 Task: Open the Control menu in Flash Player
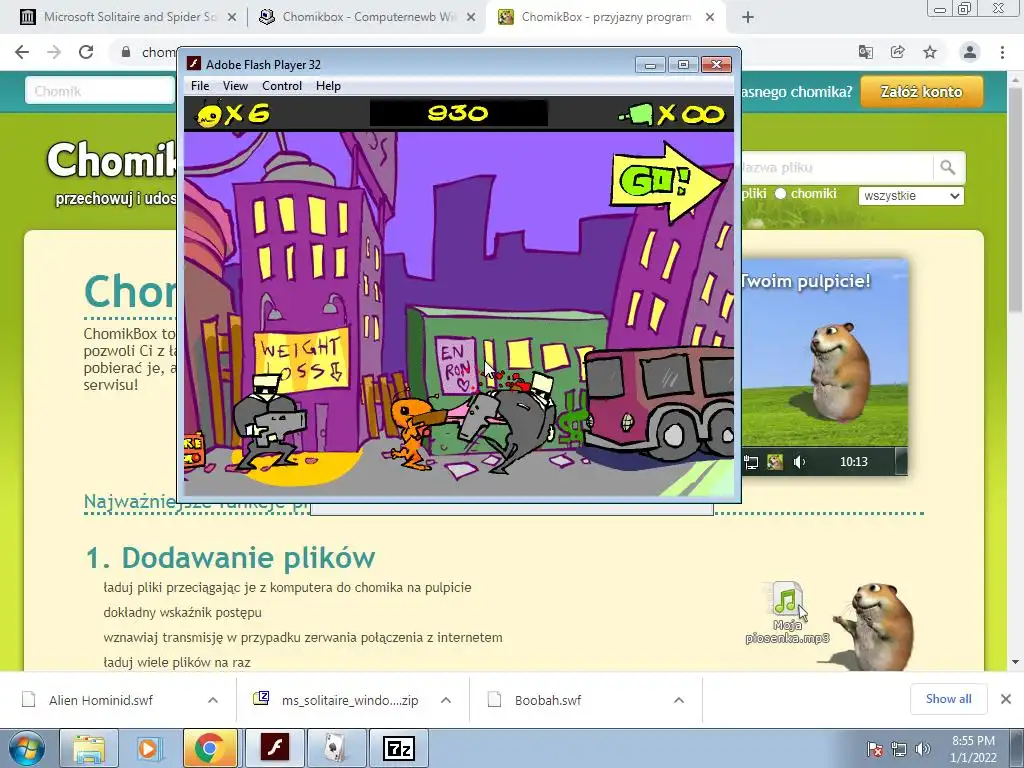coord(281,86)
